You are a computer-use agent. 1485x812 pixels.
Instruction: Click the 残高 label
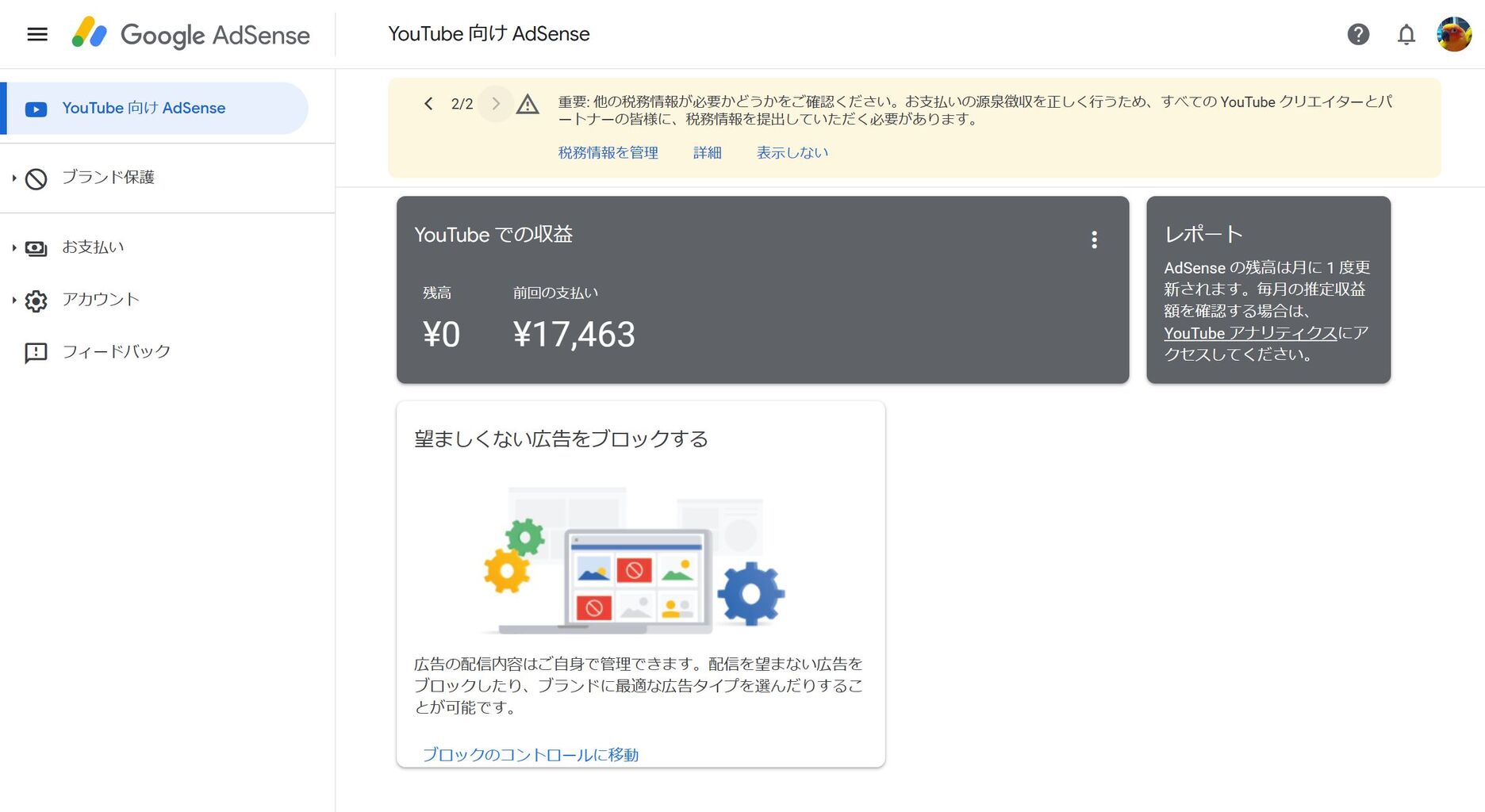tap(437, 293)
